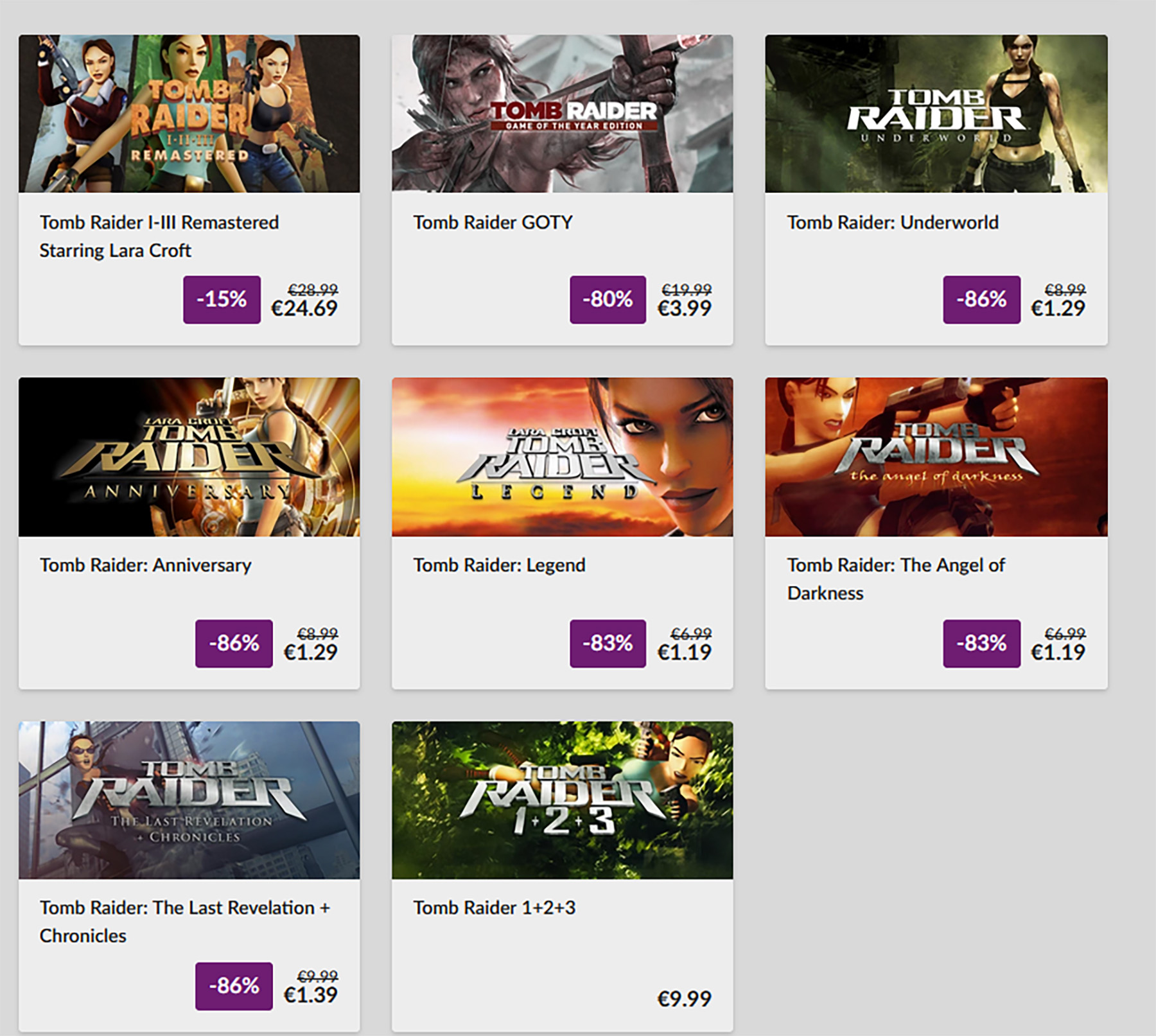
Task: Open the Tomb Raider: Underworld thumbnail
Action: point(936,114)
